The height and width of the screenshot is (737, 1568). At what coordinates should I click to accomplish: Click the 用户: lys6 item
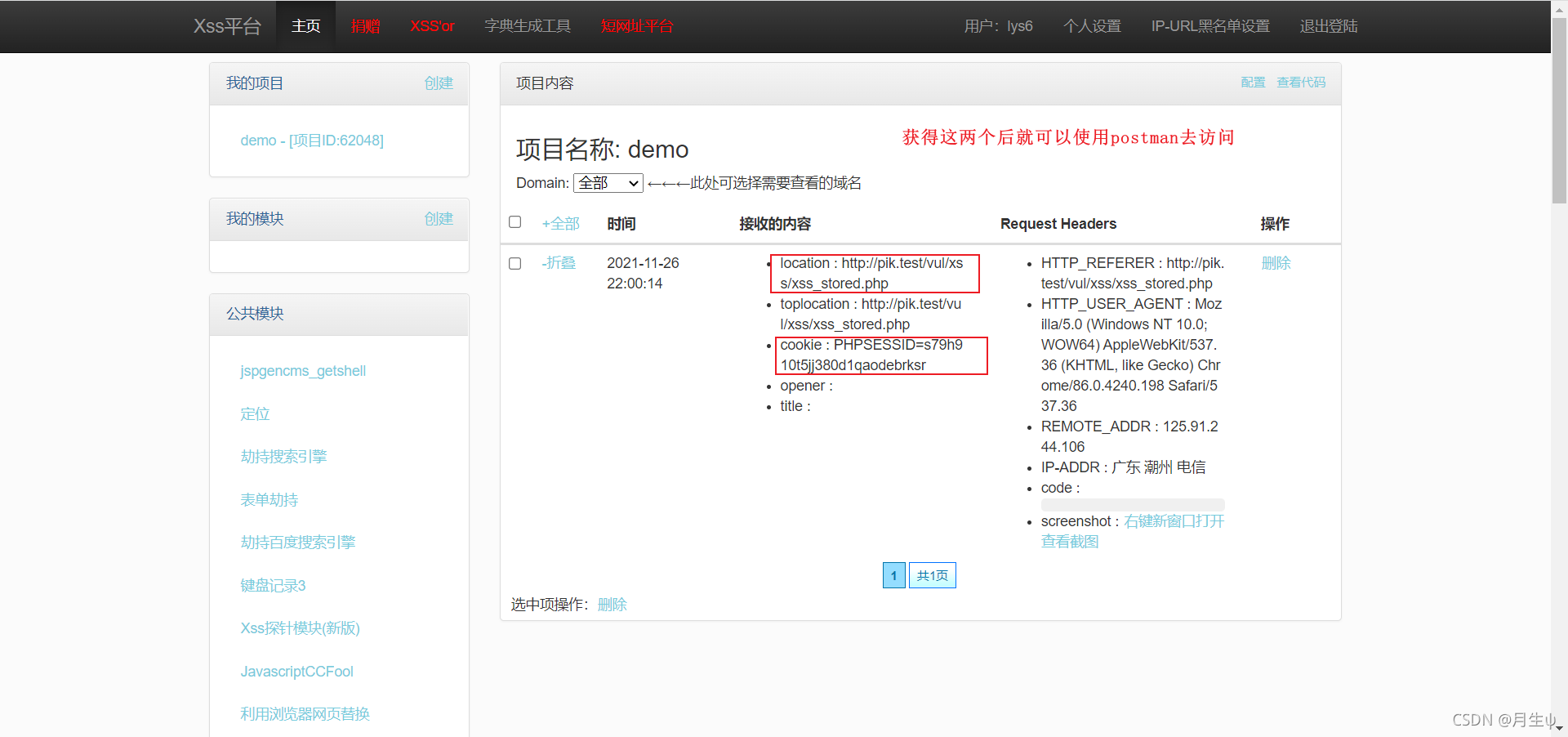tap(998, 26)
